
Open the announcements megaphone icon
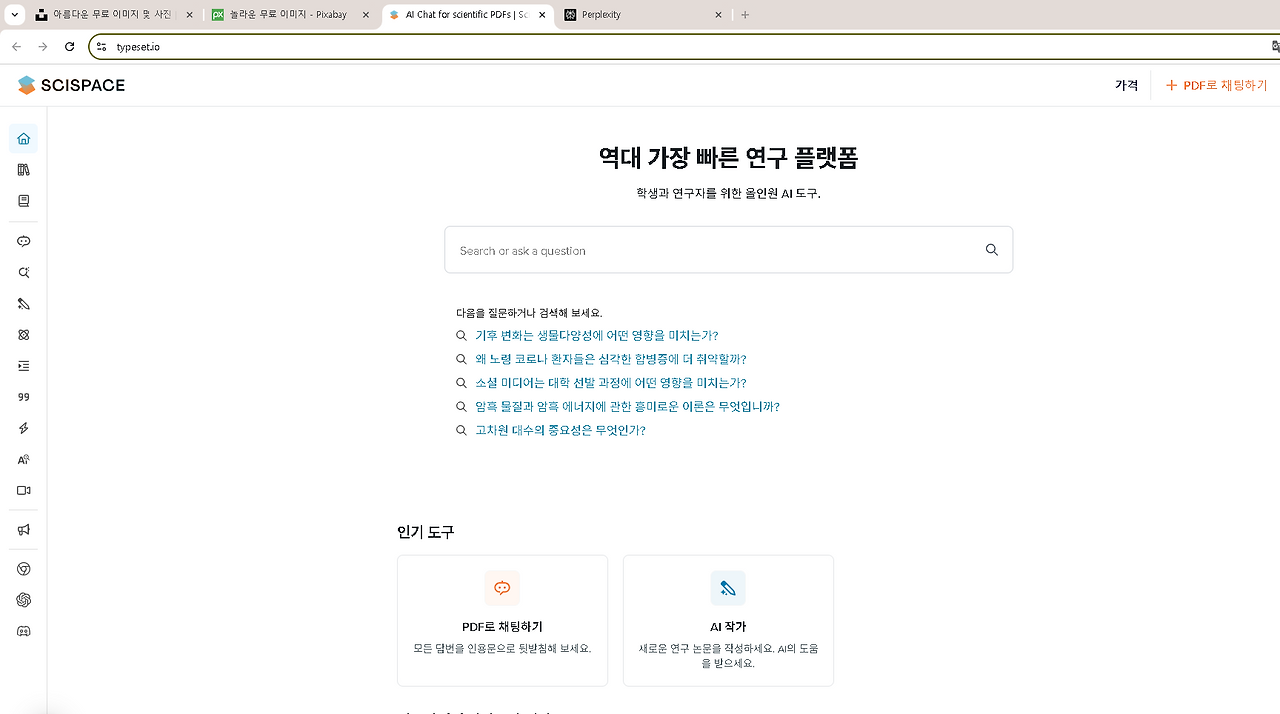tap(23, 529)
